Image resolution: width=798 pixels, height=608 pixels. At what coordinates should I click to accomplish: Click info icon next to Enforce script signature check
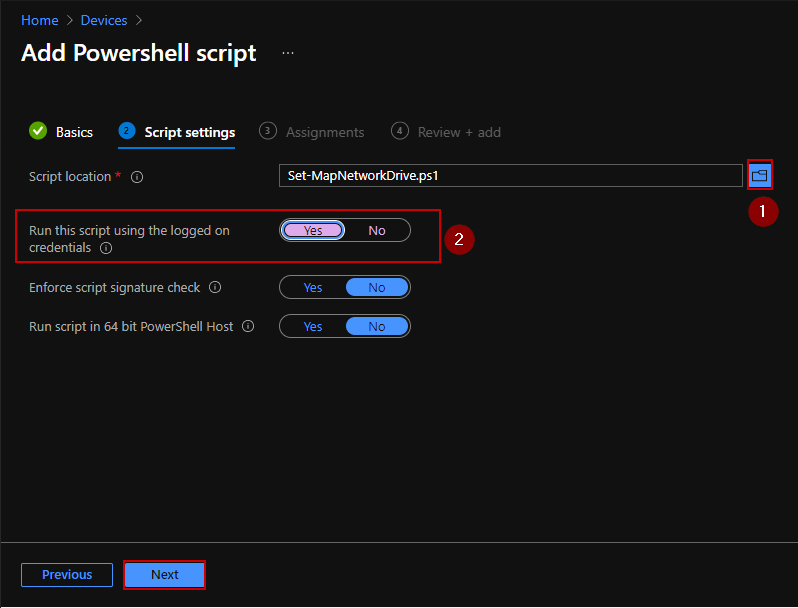point(215,288)
